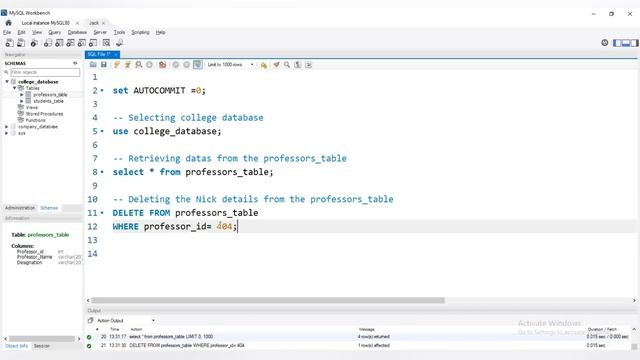Toggle continue-on-error execution icon

tap(162, 65)
